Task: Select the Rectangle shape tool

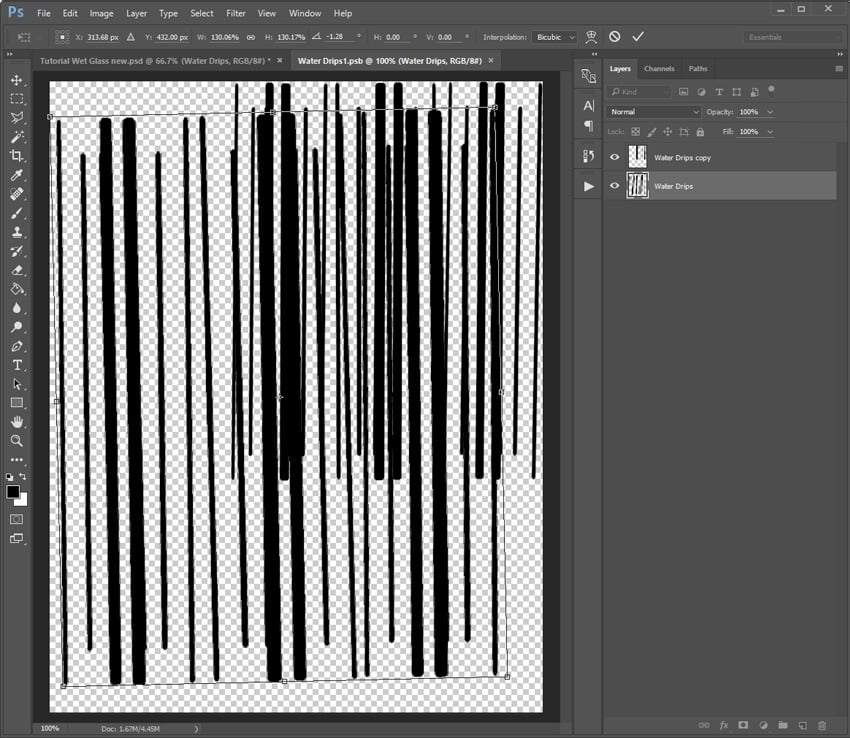Action: [x=17, y=403]
